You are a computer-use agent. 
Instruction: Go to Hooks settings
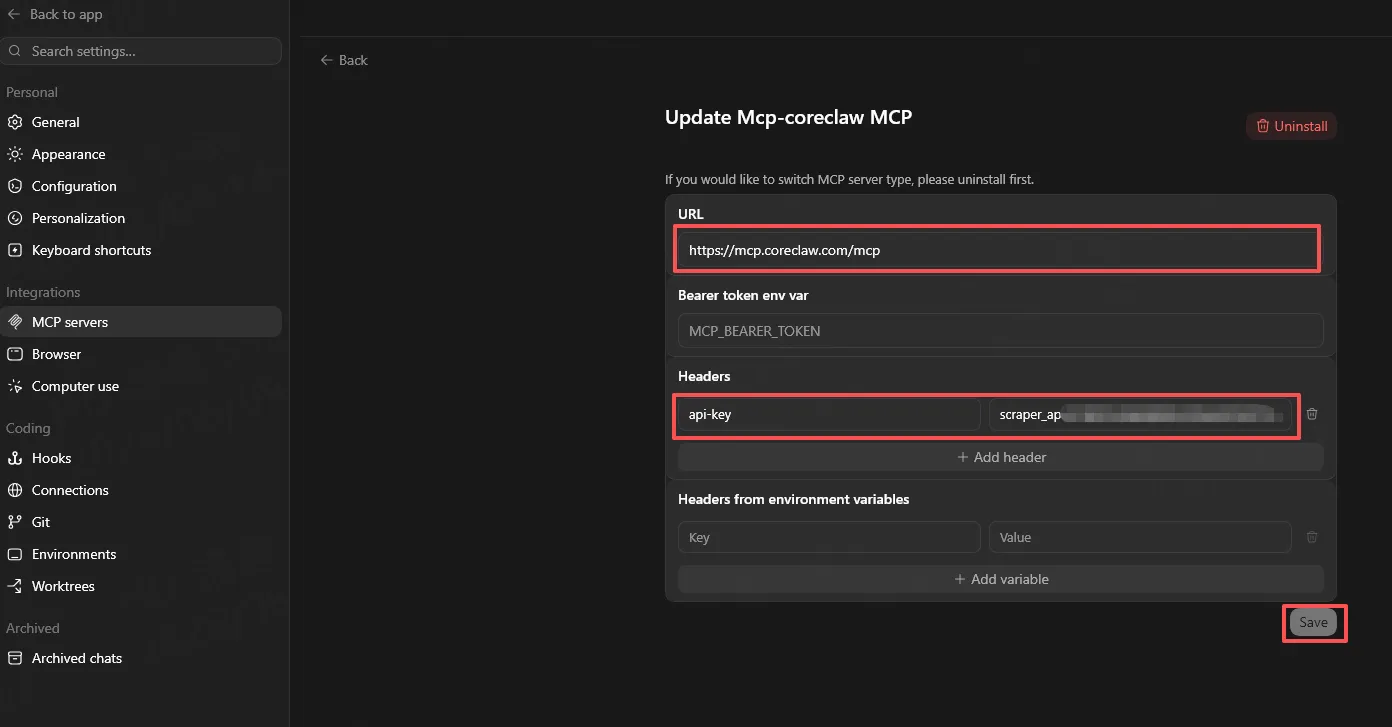coord(141,458)
